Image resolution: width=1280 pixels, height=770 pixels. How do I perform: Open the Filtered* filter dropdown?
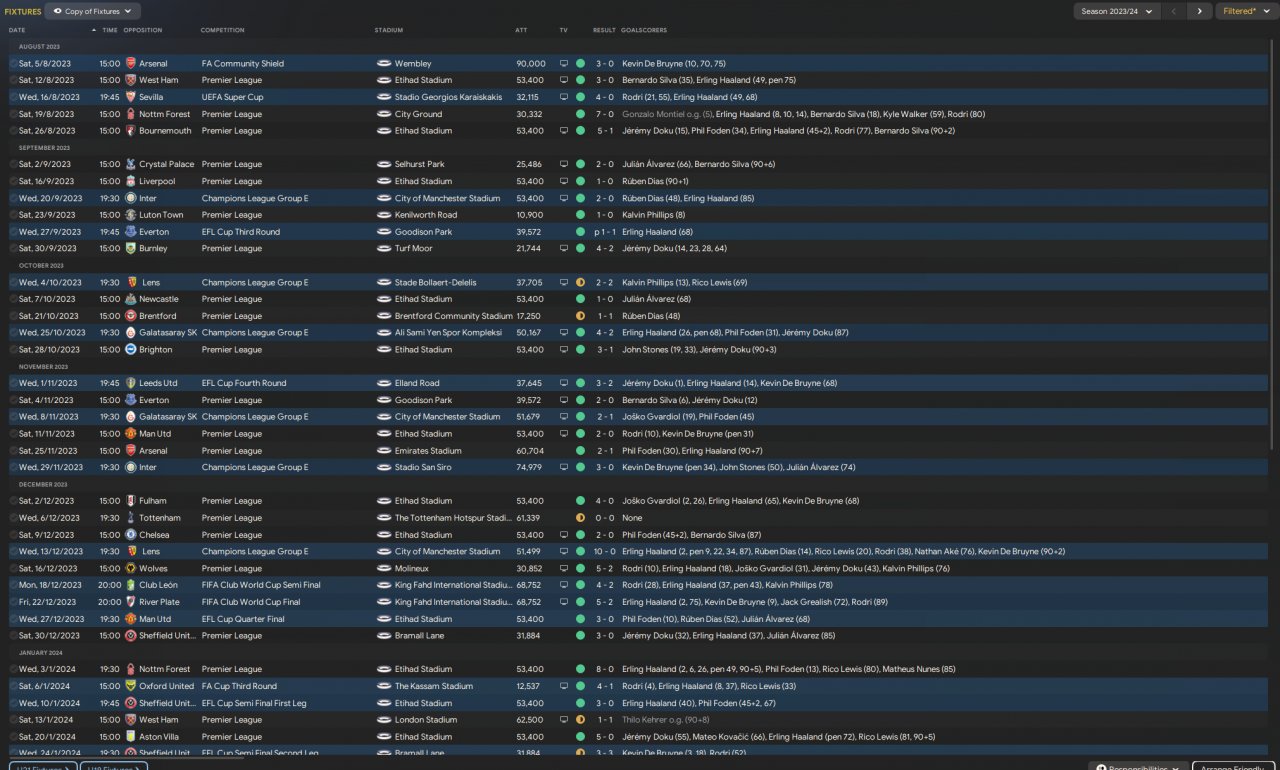(1245, 11)
